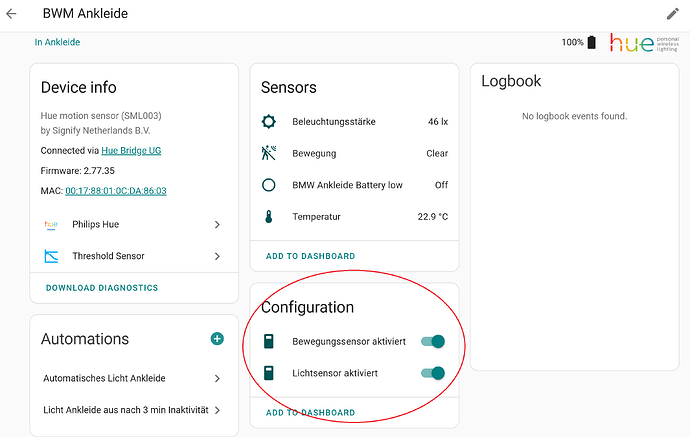Click the 46 lx value

click(438, 122)
